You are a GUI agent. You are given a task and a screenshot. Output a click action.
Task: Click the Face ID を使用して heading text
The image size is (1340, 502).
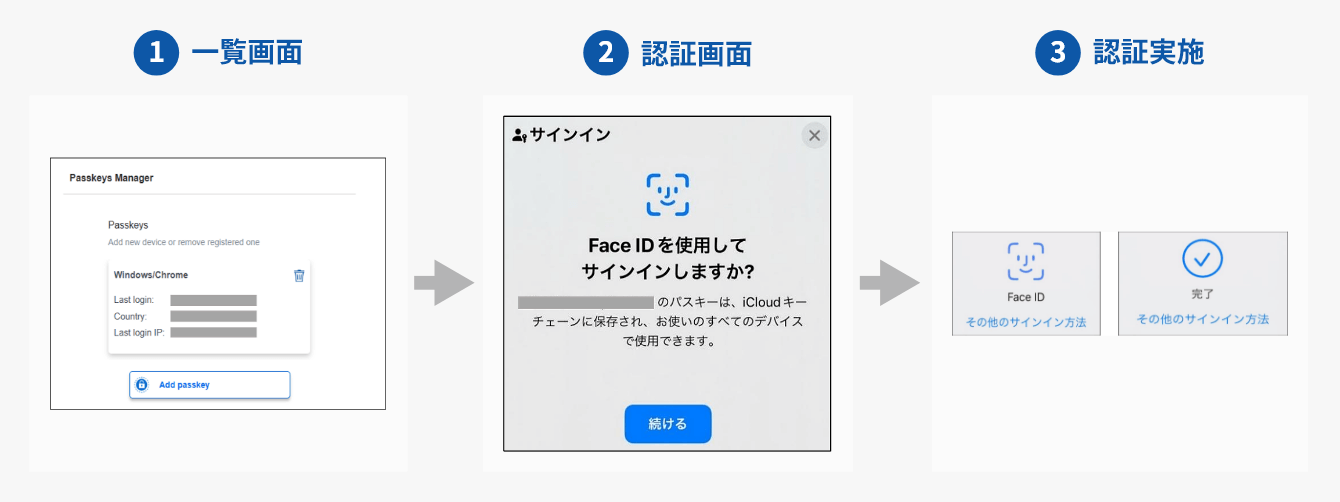click(668, 245)
